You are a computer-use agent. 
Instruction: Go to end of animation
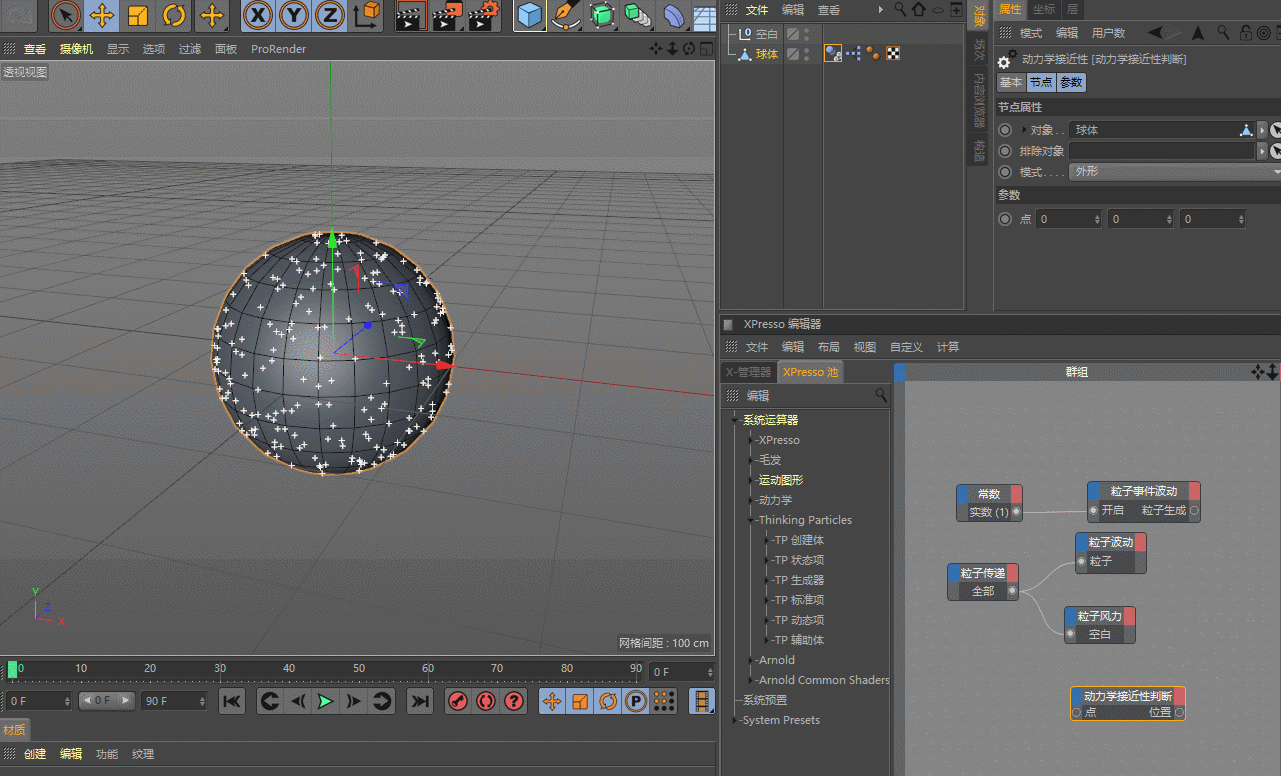pos(421,702)
